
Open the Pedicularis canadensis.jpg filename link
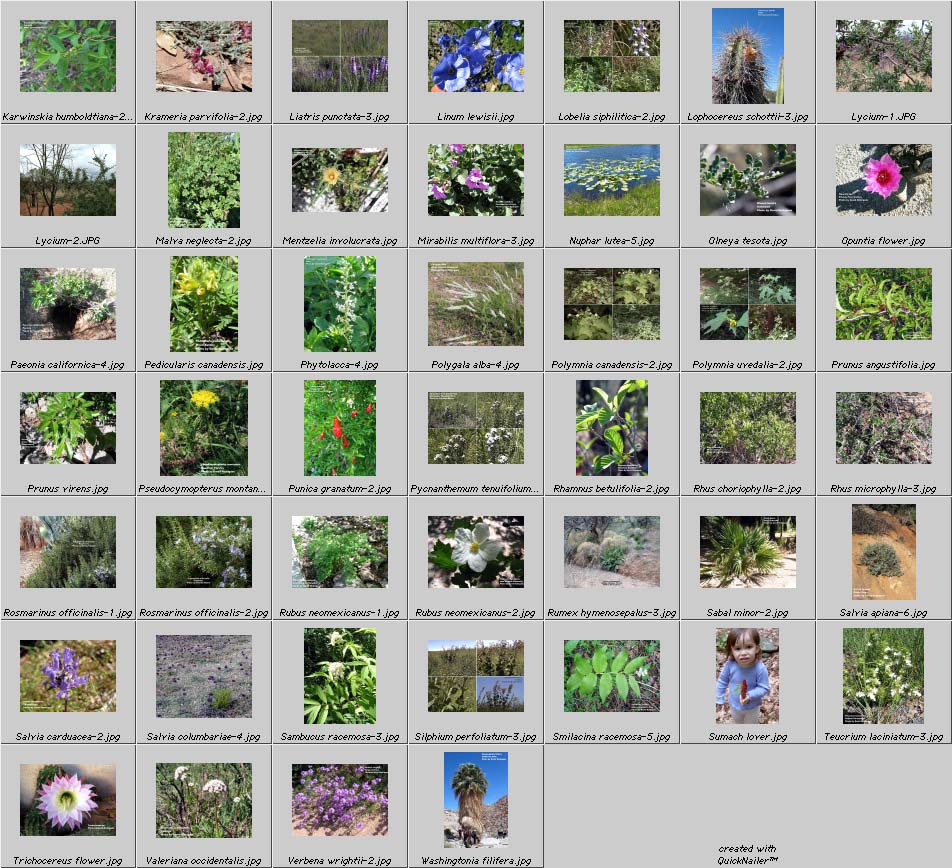tap(204, 365)
